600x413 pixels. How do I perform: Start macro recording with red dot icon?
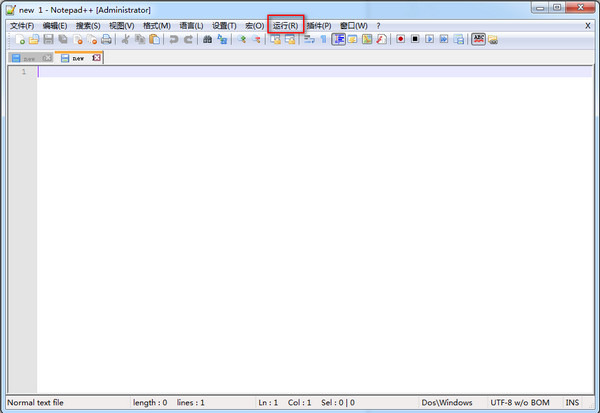click(x=401, y=39)
